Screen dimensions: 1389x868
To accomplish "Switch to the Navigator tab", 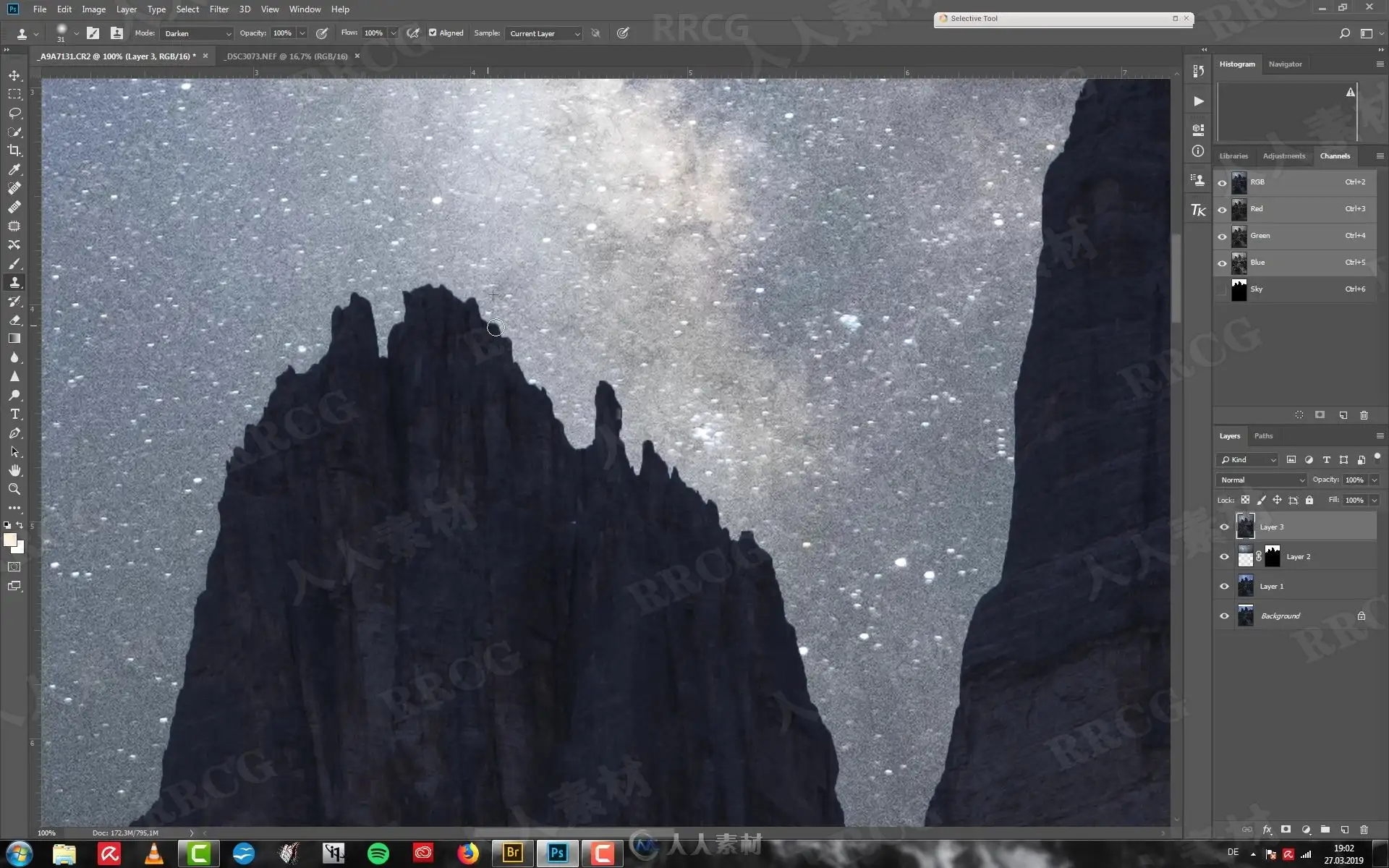I will (x=1285, y=64).
